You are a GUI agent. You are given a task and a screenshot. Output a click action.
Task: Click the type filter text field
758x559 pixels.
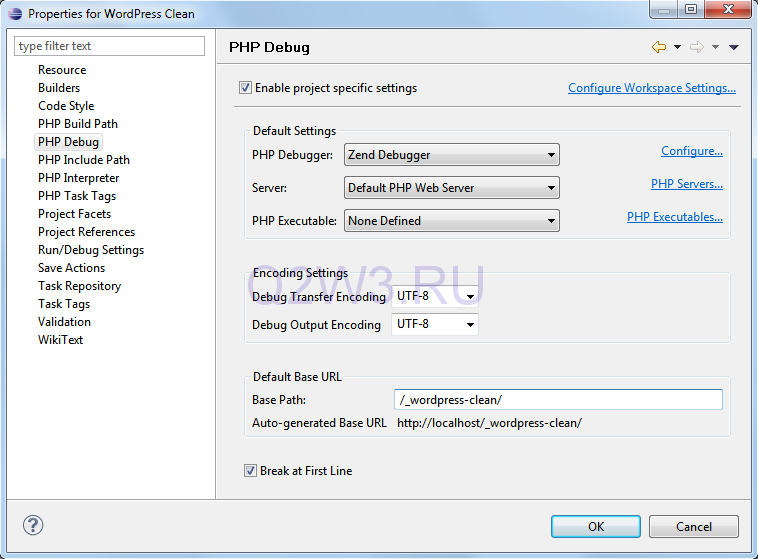109,46
